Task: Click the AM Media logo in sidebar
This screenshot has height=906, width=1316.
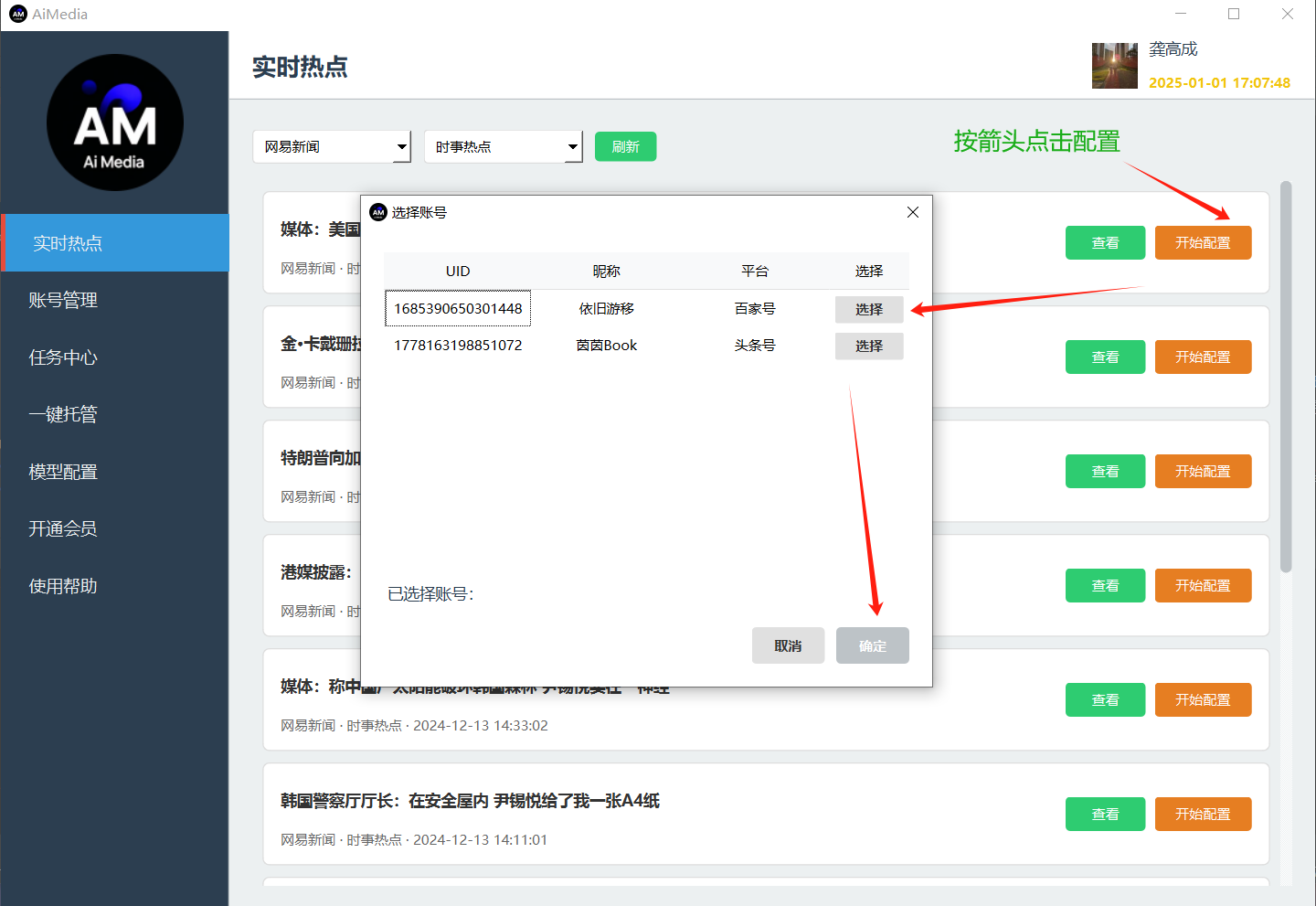Action: tap(115, 123)
